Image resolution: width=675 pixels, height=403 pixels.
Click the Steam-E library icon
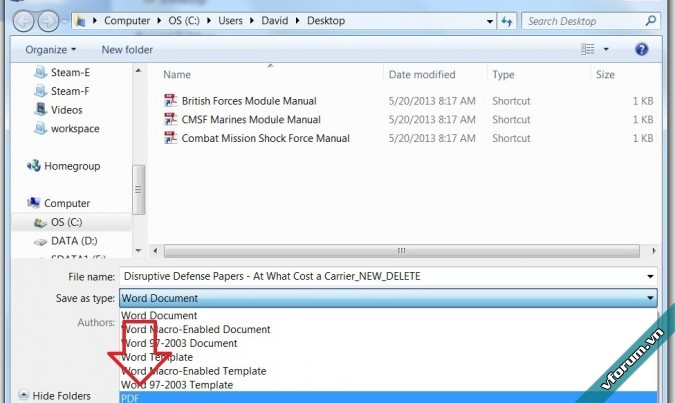(40, 72)
